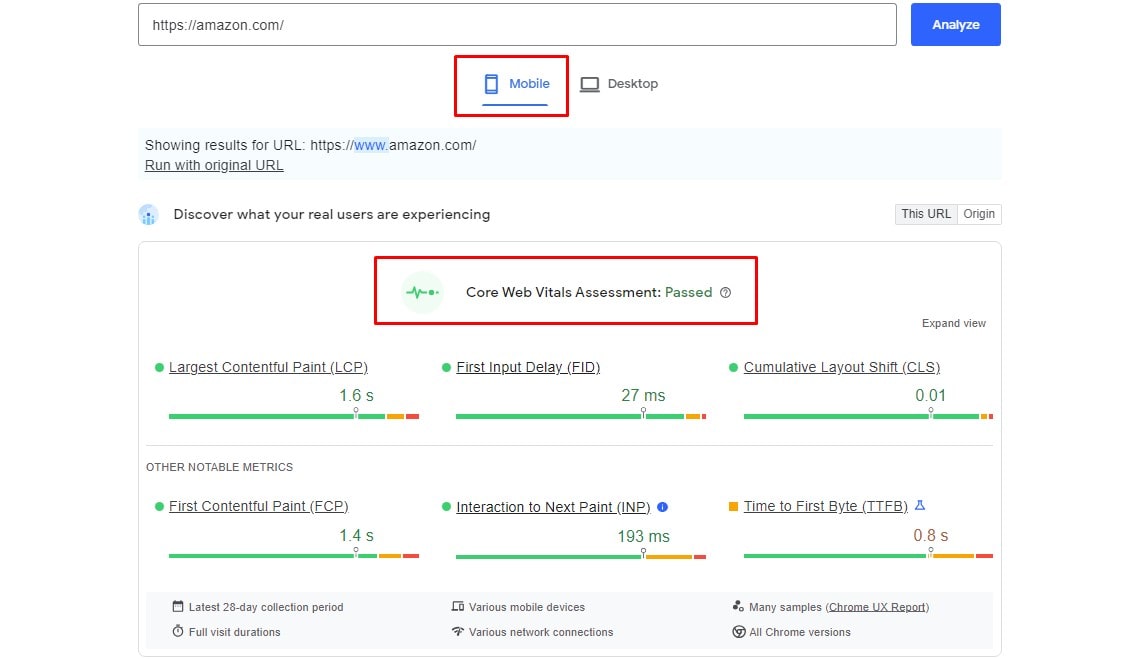Image resolution: width=1131 pixels, height=659 pixels.
Task: Click the Core Web Vitals pulse icon
Action: coord(422,292)
